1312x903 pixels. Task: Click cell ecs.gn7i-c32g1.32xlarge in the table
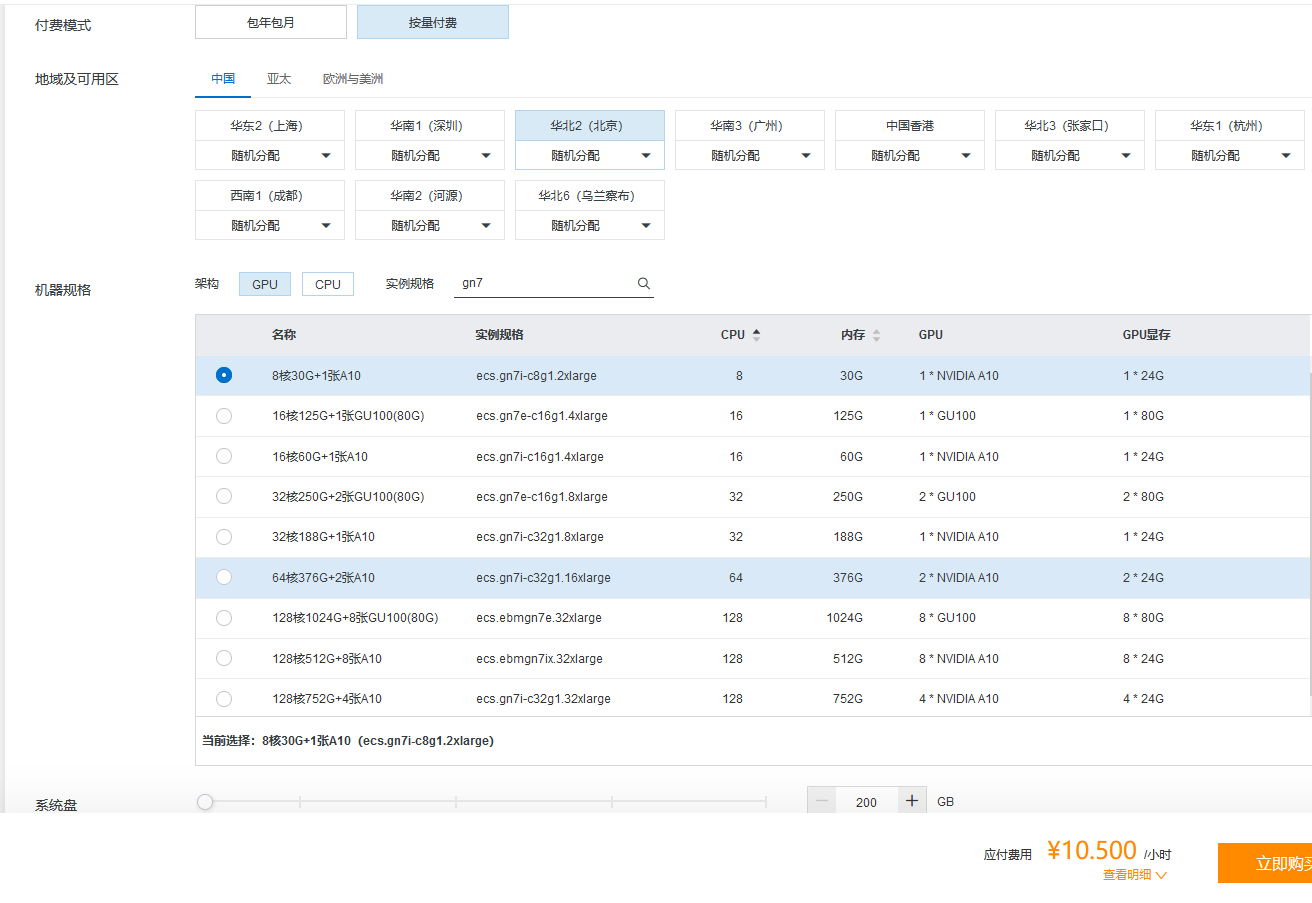click(543, 699)
